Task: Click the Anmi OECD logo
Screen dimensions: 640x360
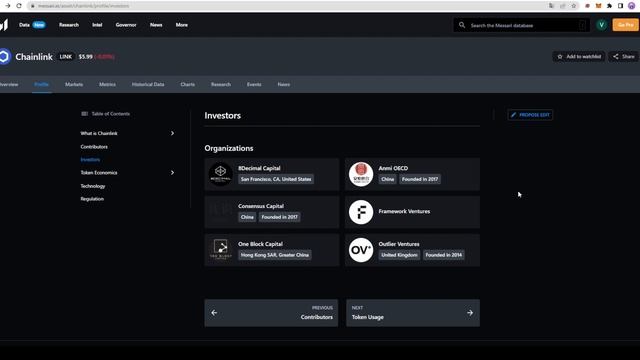Action: [361, 174]
